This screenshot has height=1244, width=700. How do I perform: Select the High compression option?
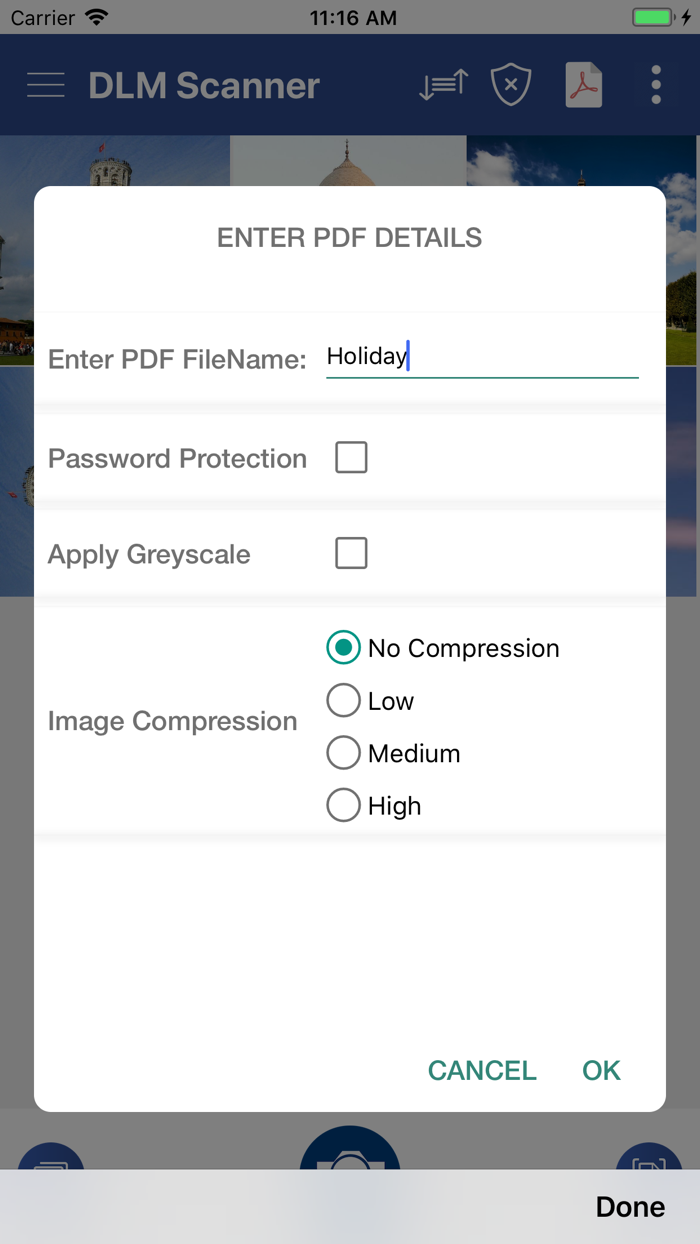[x=343, y=805]
